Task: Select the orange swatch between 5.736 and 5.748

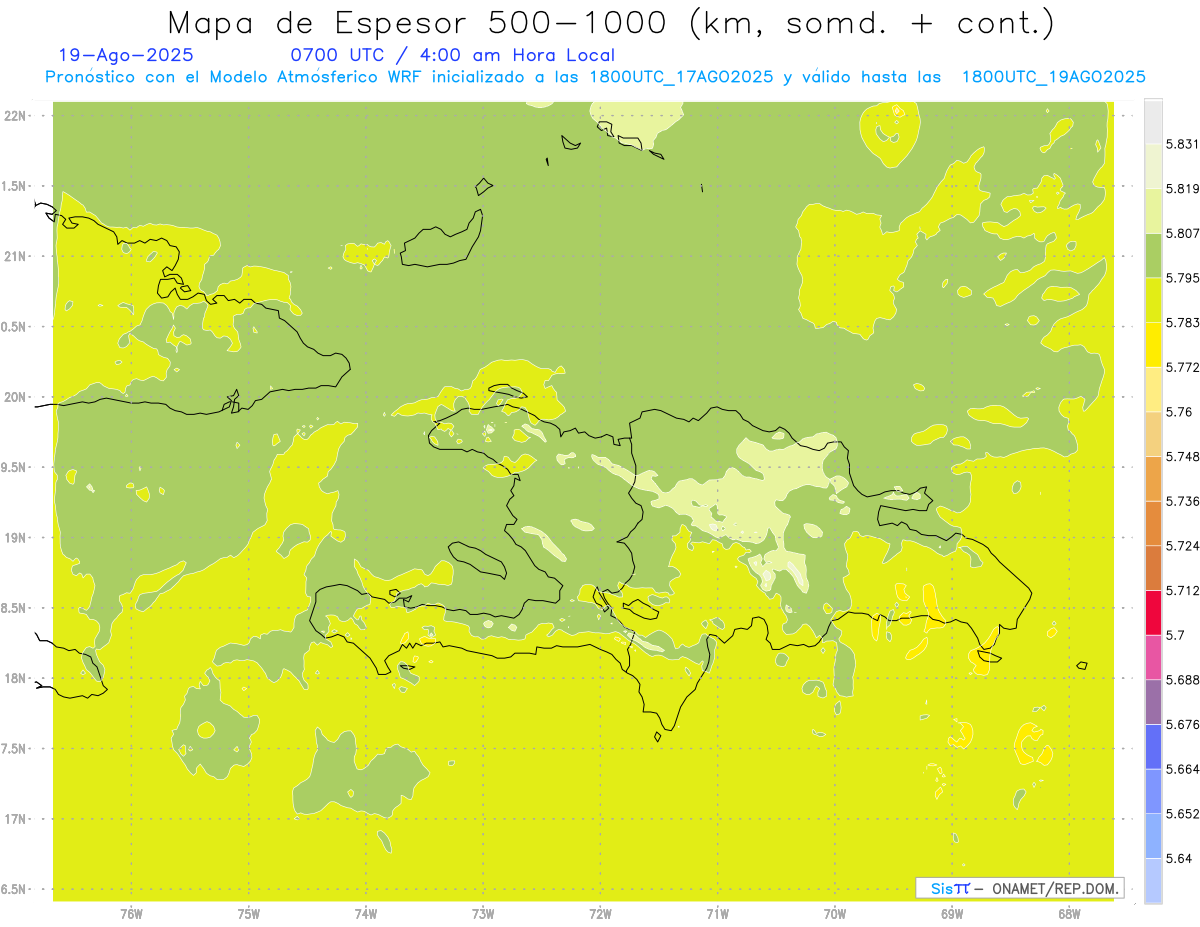Action: [x=1153, y=479]
